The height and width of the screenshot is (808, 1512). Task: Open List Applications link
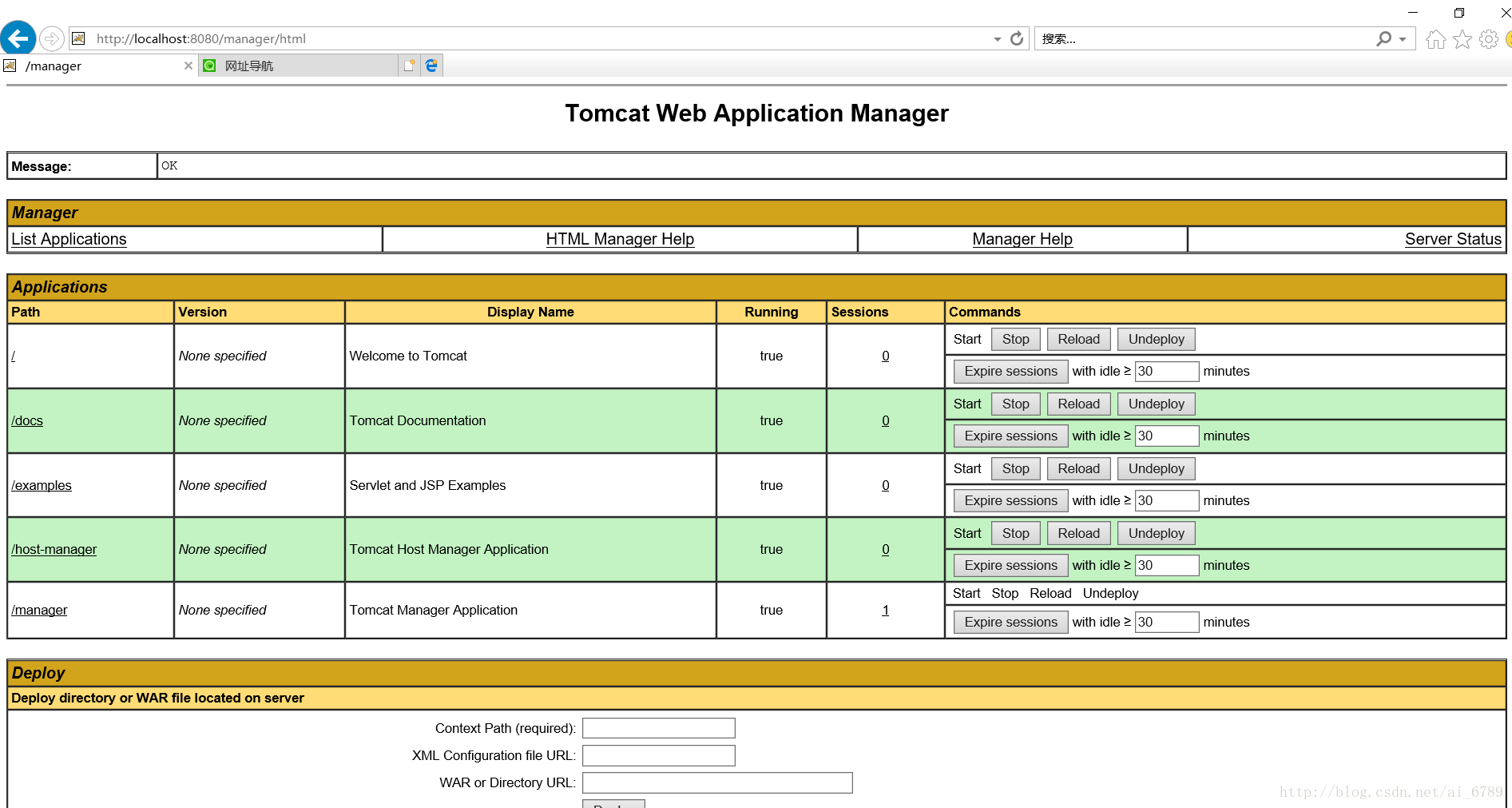click(69, 239)
